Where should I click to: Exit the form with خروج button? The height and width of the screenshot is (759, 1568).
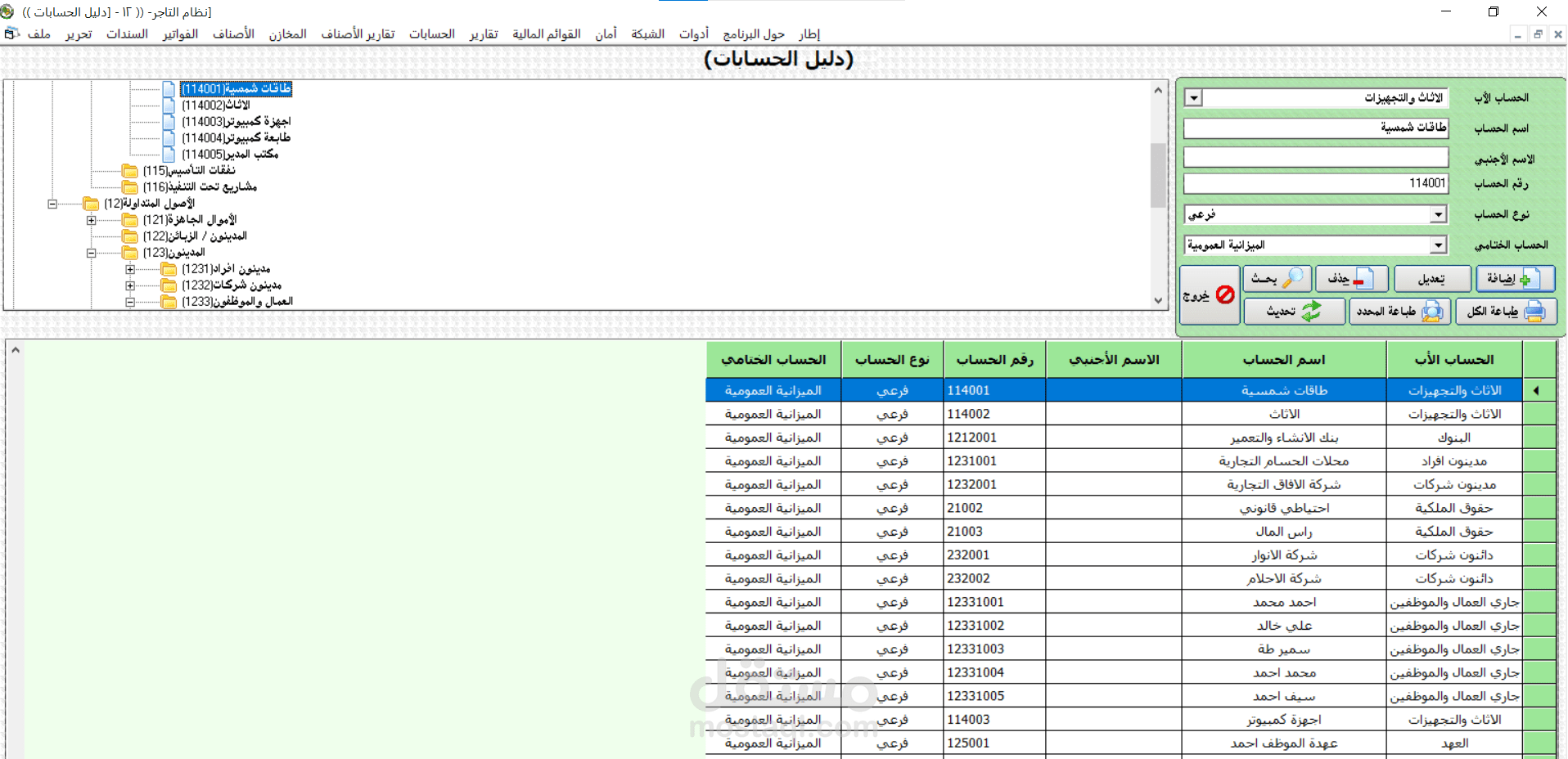click(x=1210, y=295)
